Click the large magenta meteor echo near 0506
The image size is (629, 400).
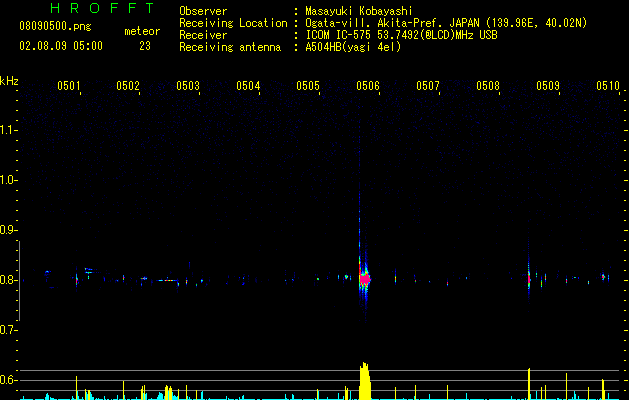click(x=364, y=278)
